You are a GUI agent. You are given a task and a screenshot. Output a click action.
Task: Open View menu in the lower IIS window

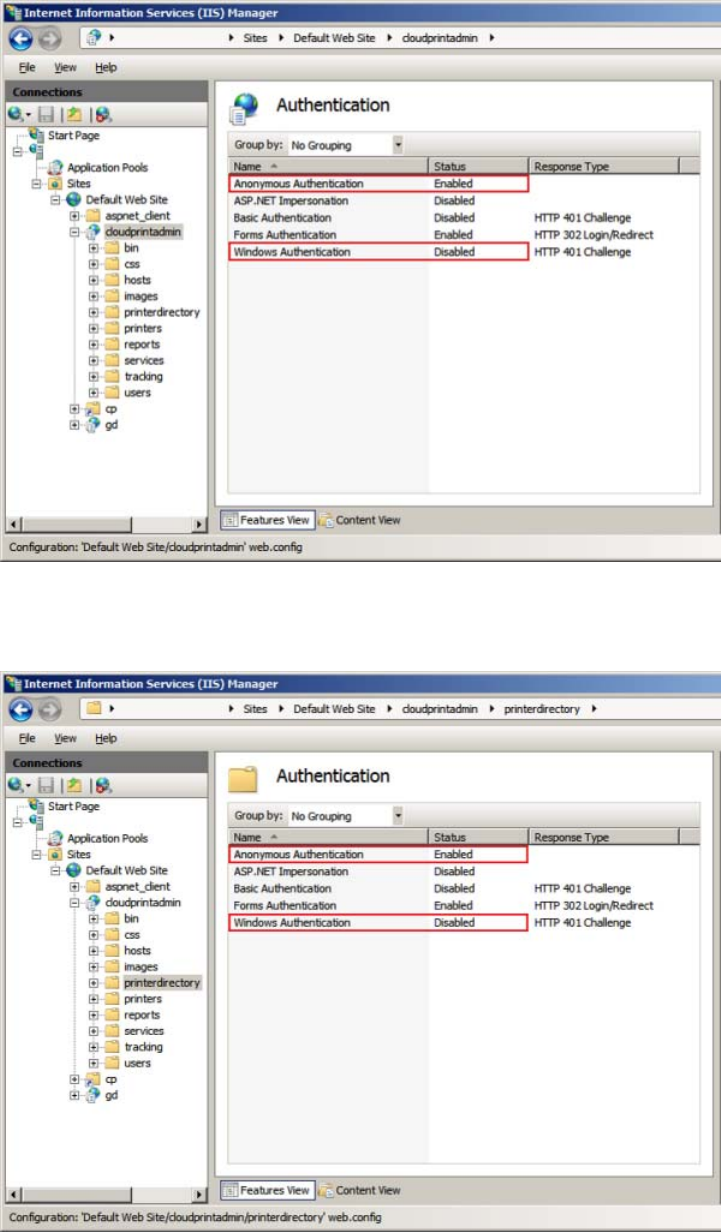(65, 739)
